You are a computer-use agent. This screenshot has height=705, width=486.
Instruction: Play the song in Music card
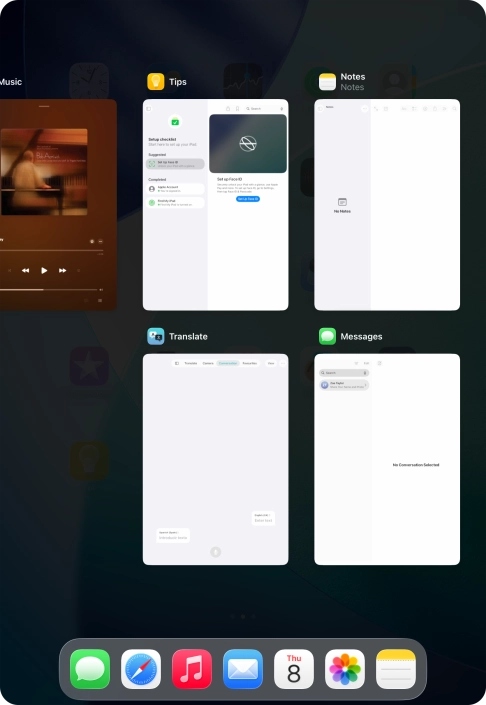44,270
